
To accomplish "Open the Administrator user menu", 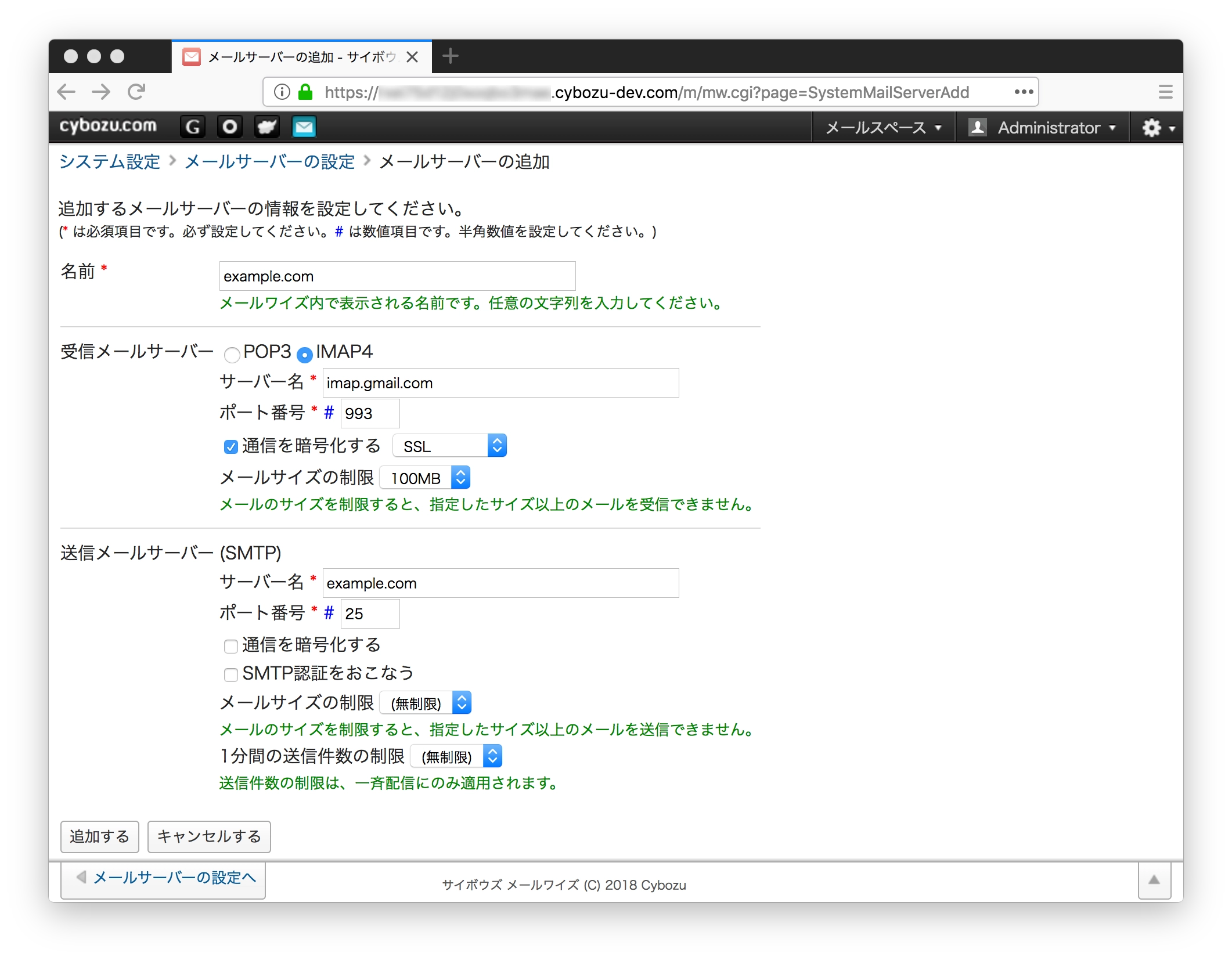I will (1043, 128).
